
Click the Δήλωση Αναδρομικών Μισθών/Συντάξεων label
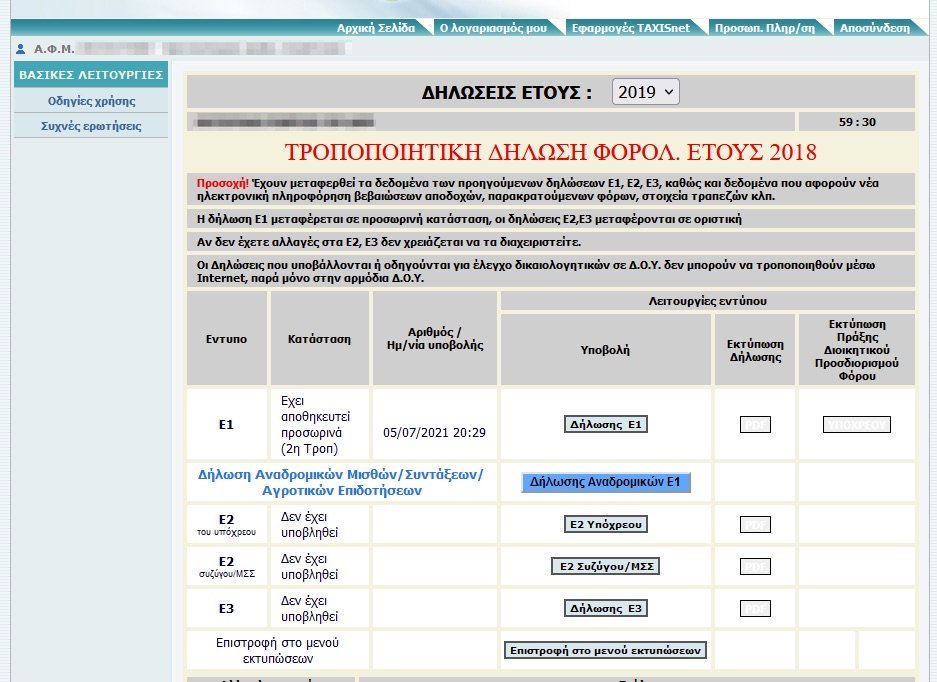(x=341, y=482)
